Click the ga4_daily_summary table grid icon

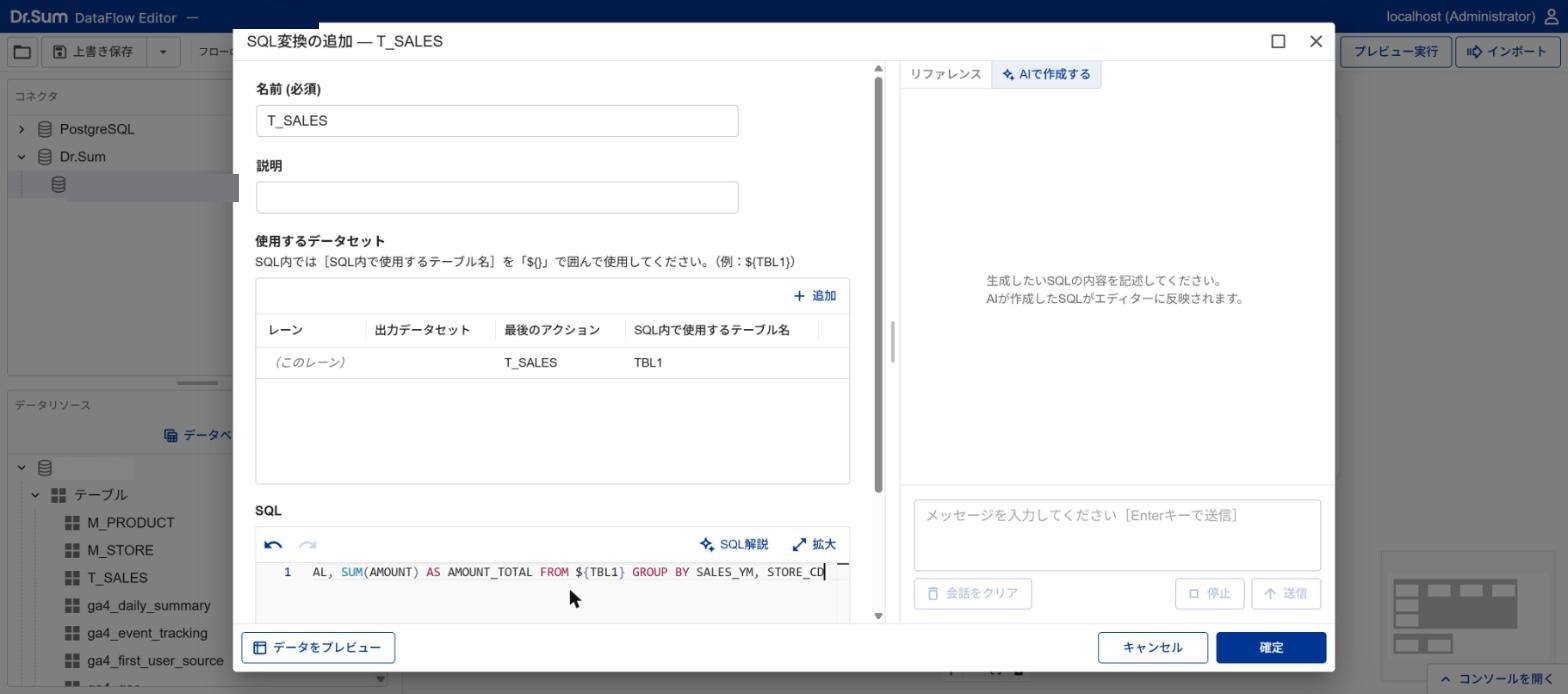72,606
